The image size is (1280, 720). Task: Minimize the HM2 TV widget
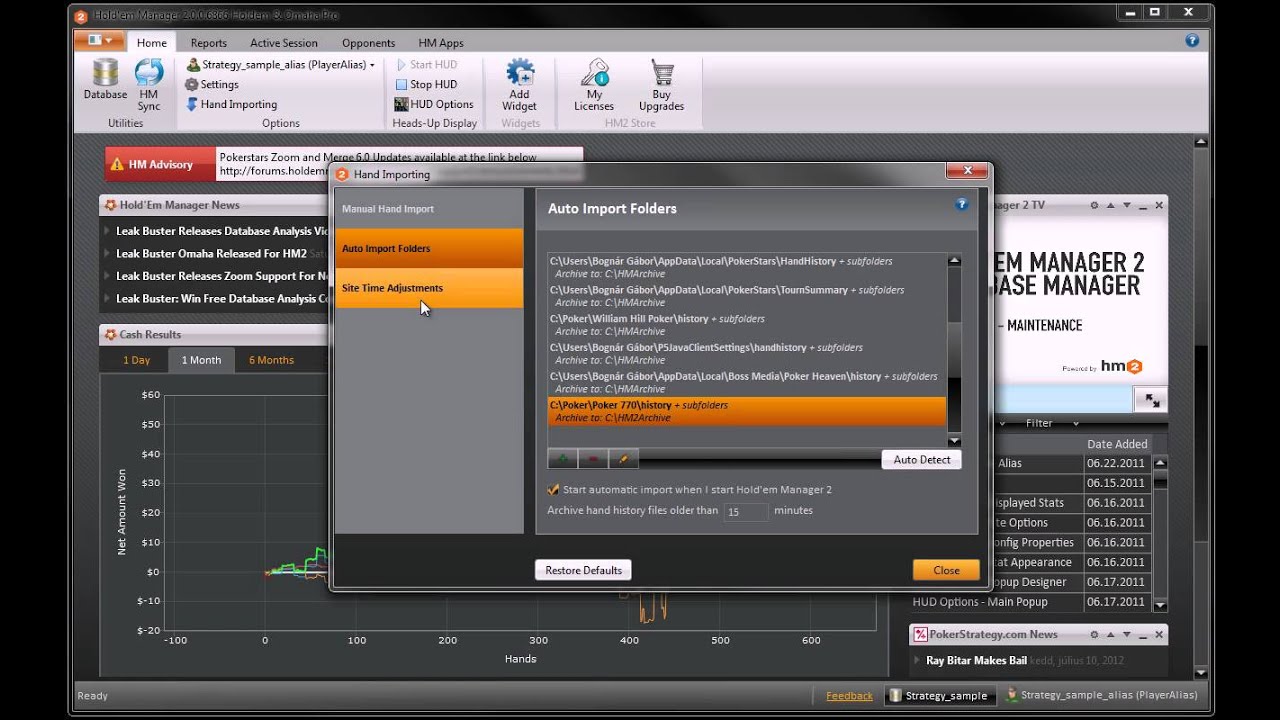(1143, 205)
